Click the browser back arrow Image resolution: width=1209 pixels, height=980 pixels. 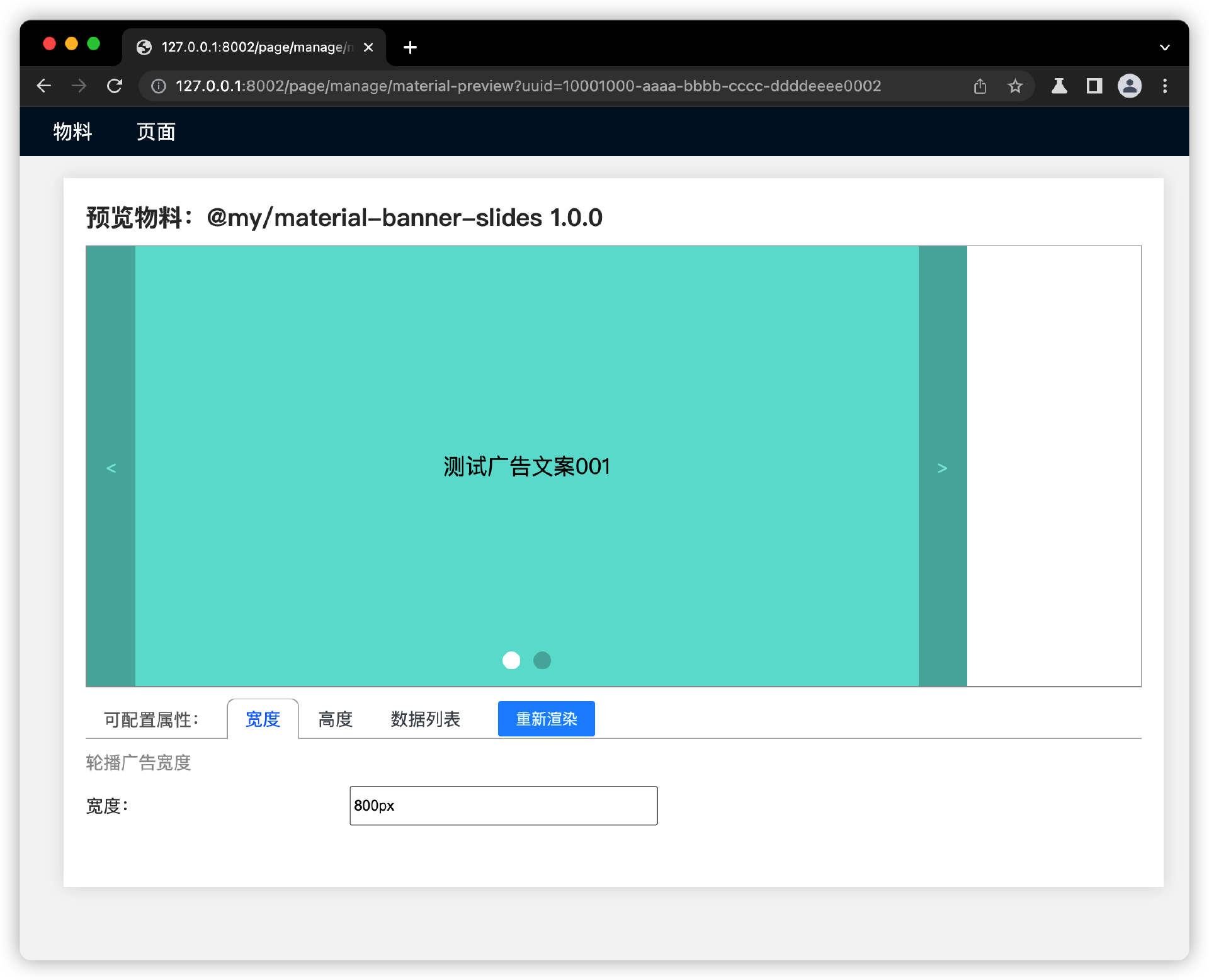(x=43, y=86)
